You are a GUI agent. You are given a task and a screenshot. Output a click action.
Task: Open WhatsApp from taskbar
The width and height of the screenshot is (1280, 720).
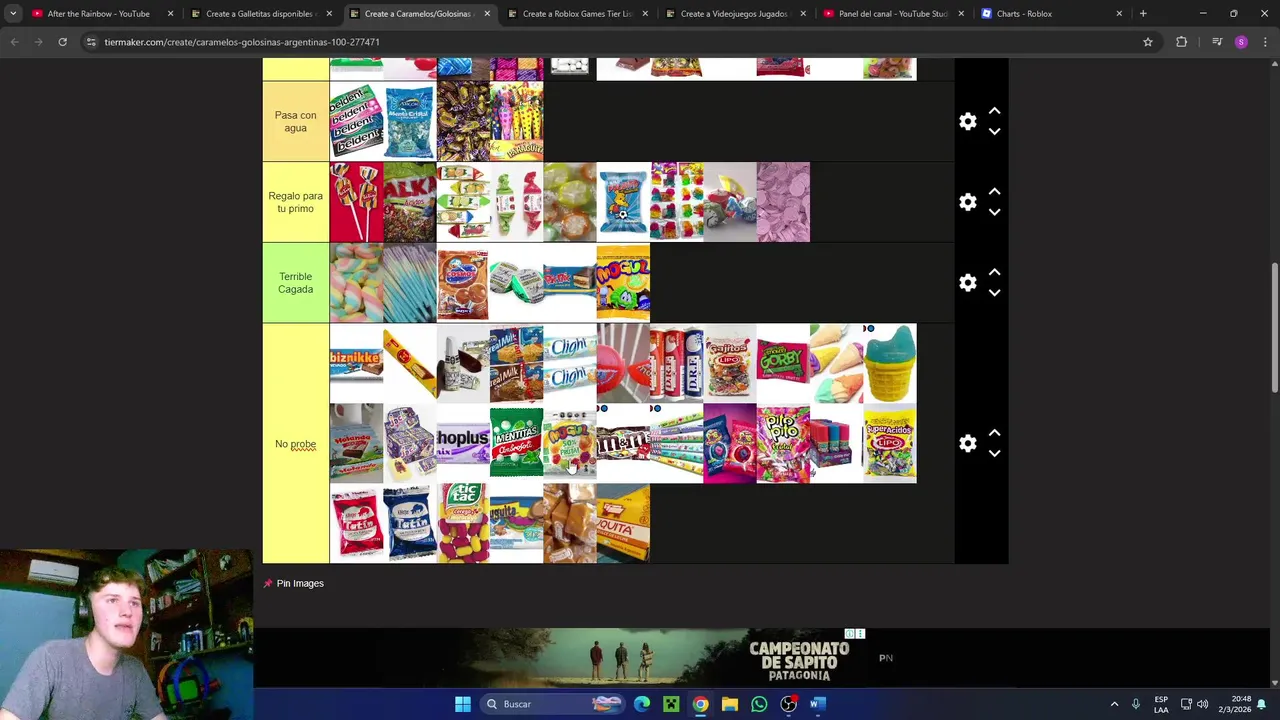tap(759, 704)
